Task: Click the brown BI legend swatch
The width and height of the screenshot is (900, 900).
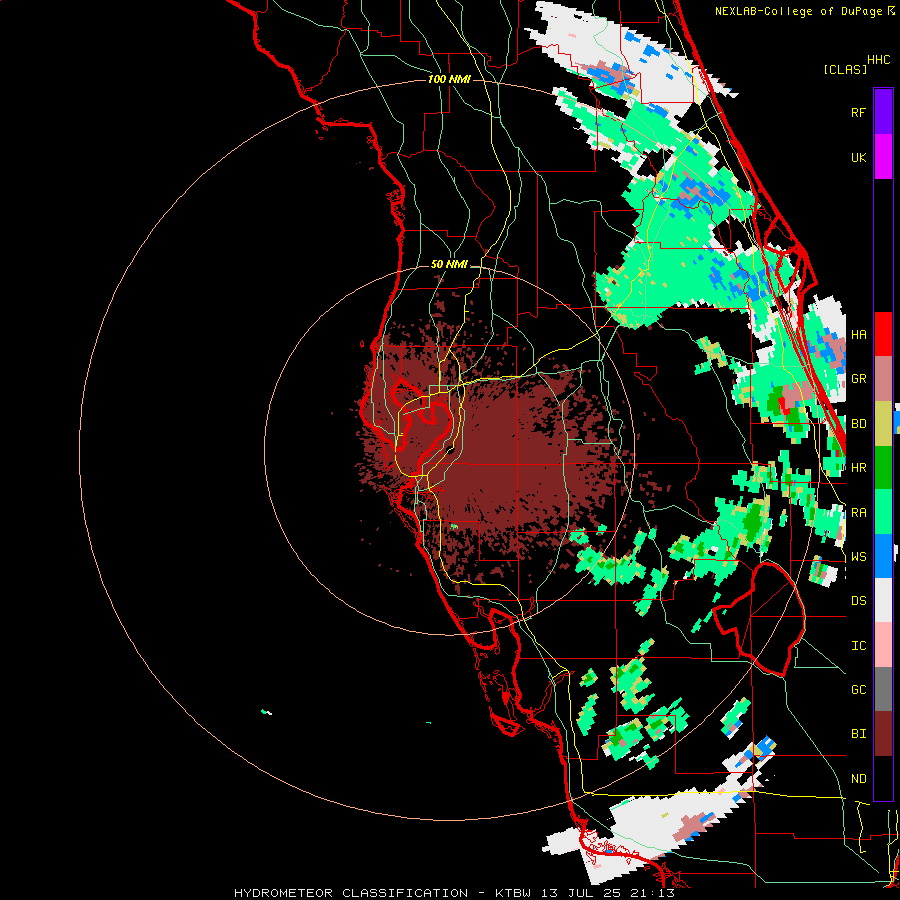Action: point(883,734)
